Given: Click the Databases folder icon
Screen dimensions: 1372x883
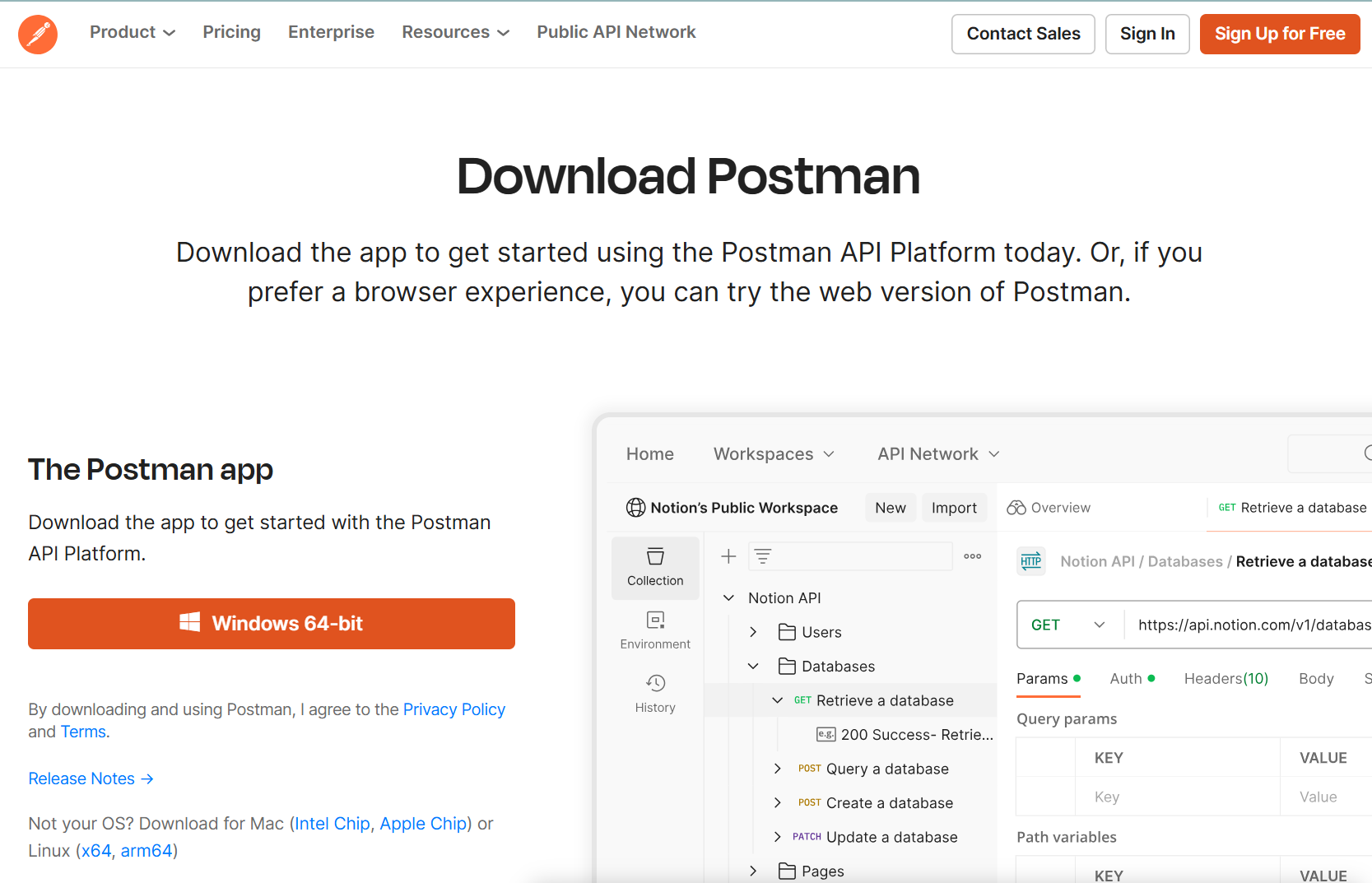Looking at the screenshot, I should [x=787, y=666].
